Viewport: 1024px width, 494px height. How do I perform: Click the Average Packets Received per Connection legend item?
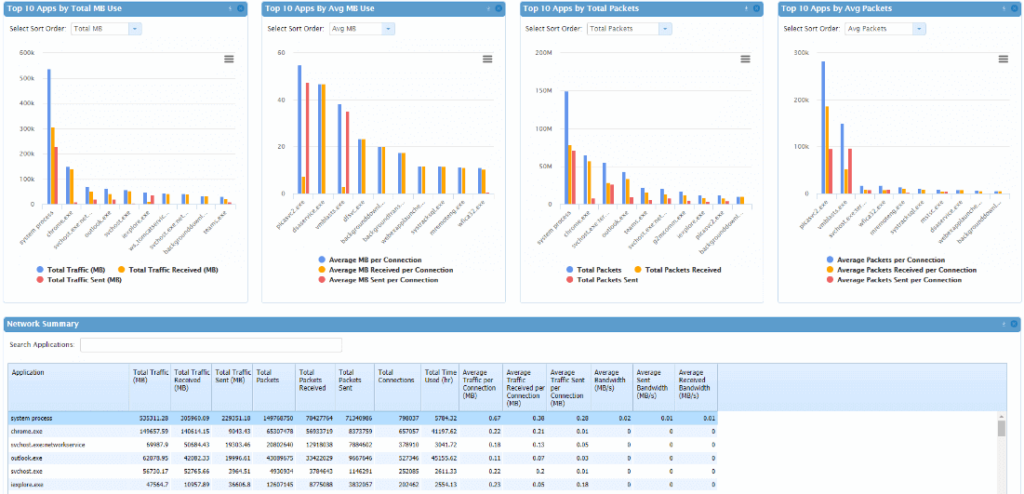point(901,269)
